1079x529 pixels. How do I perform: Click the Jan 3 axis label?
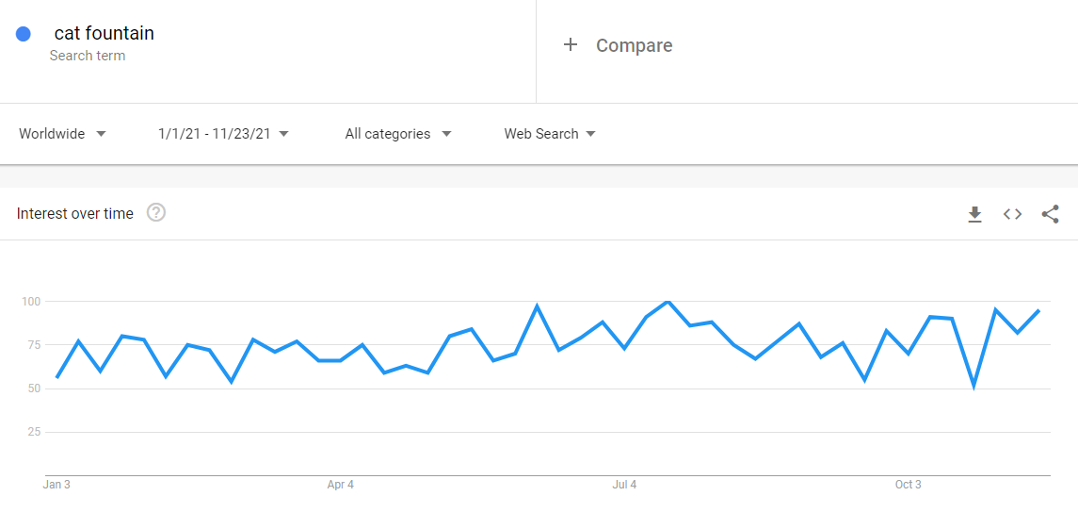tap(56, 485)
